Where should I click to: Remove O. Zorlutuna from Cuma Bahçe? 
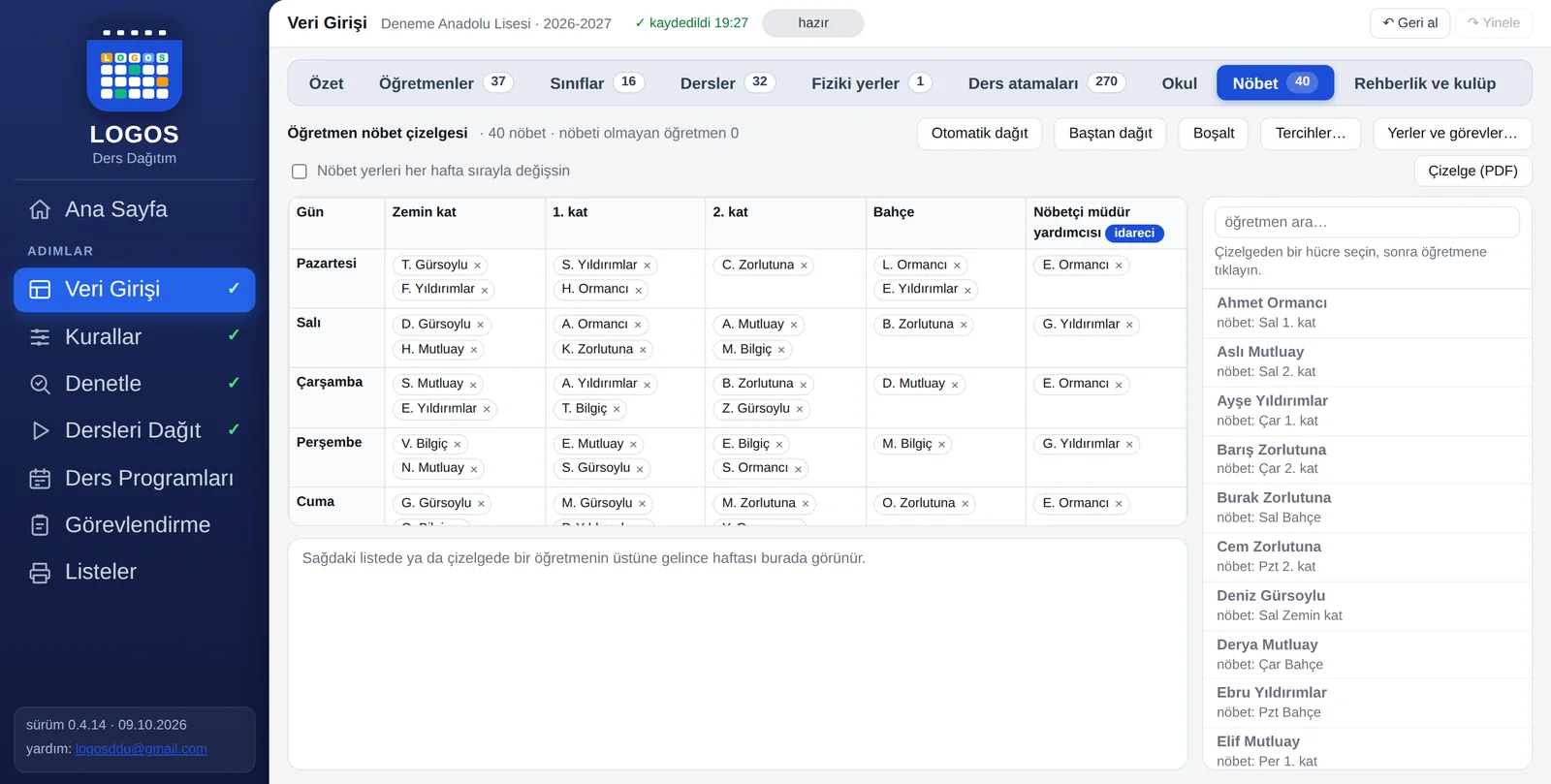965,504
